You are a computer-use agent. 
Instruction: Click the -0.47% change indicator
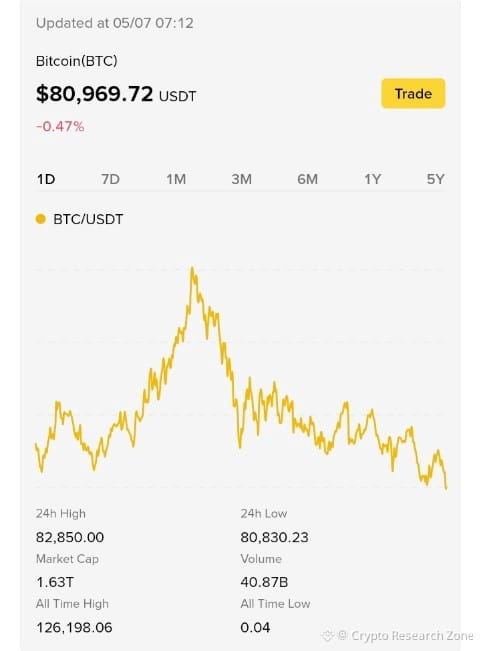click(60, 126)
